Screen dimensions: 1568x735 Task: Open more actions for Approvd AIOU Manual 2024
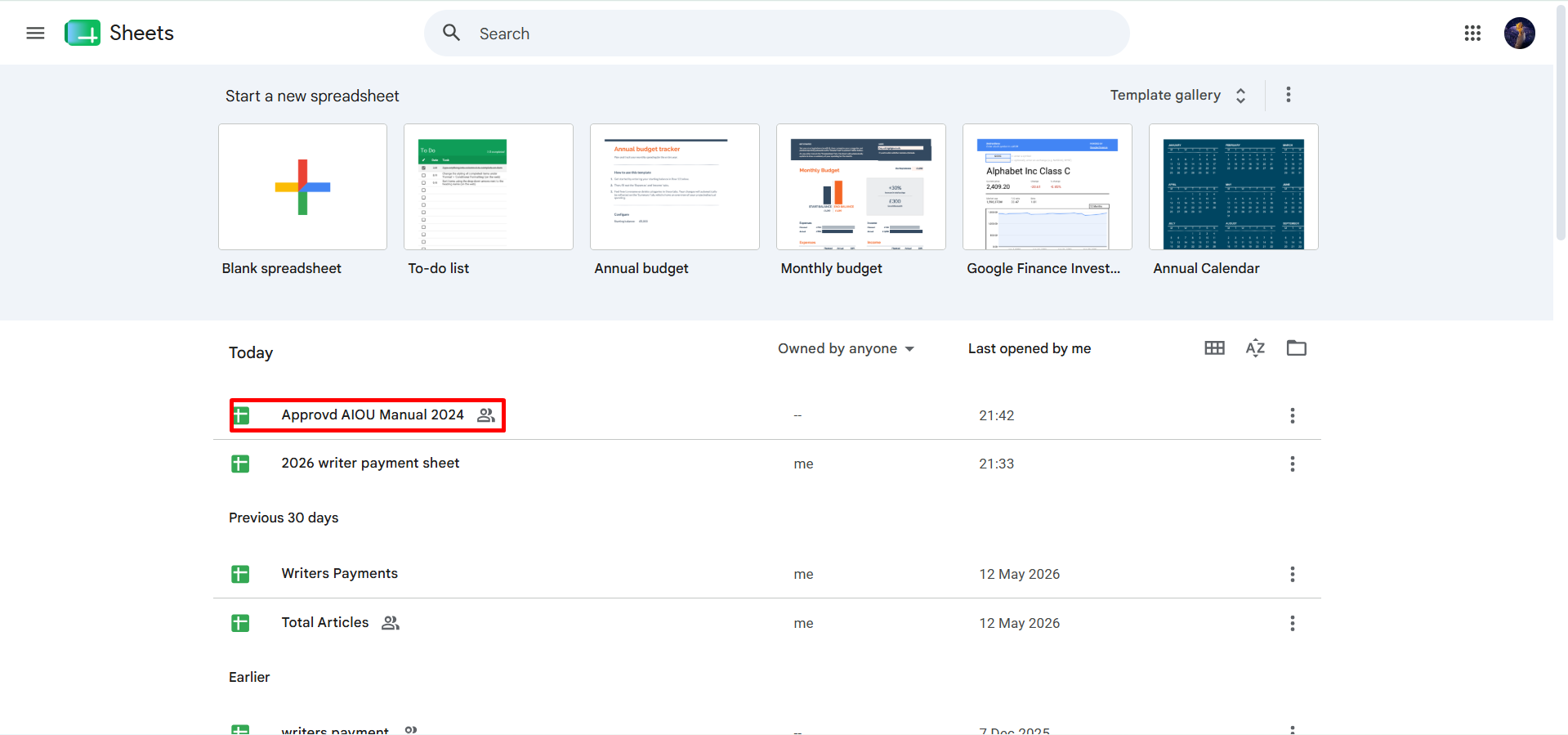tap(1293, 415)
